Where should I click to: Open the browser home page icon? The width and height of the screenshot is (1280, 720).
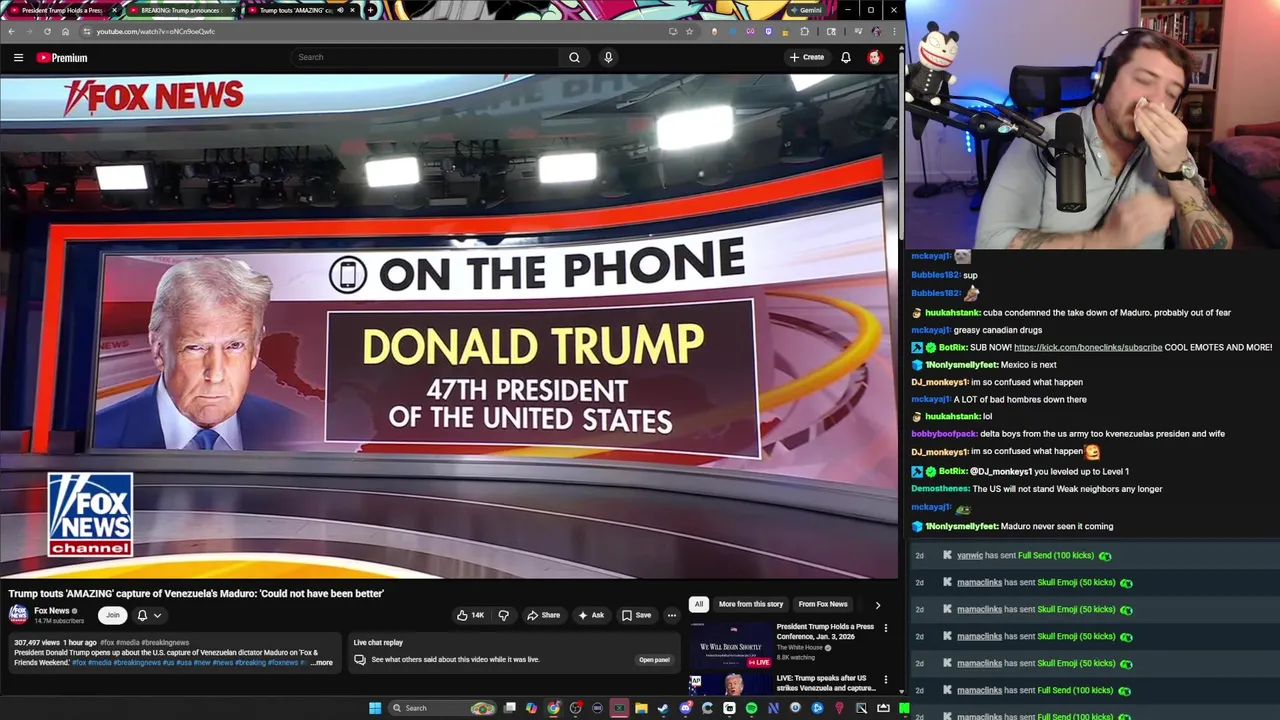point(65,31)
